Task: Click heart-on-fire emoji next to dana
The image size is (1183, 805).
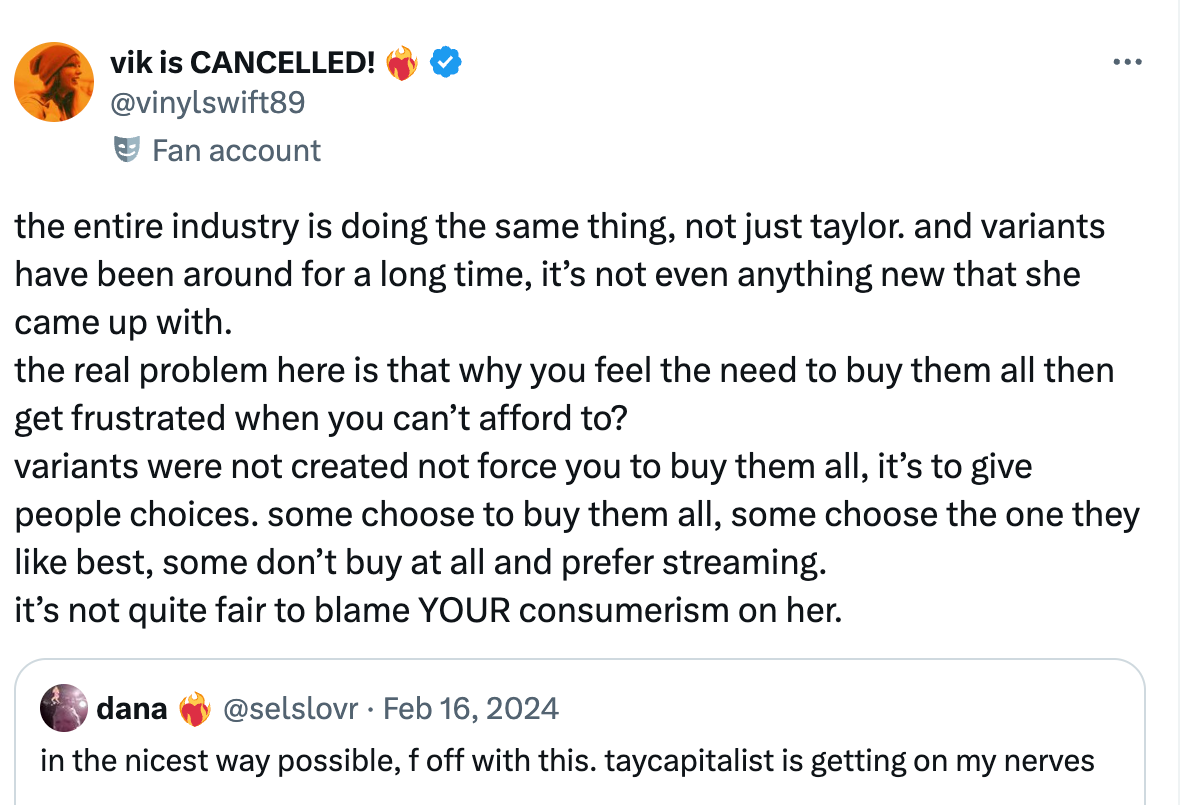Action: (x=193, y=710)
